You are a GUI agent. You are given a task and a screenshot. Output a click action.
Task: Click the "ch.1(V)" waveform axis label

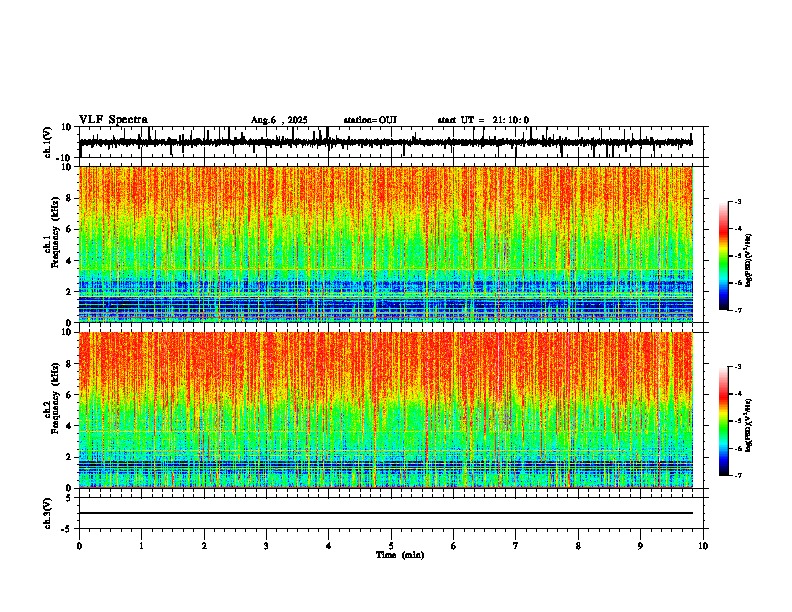coord(48,142)
